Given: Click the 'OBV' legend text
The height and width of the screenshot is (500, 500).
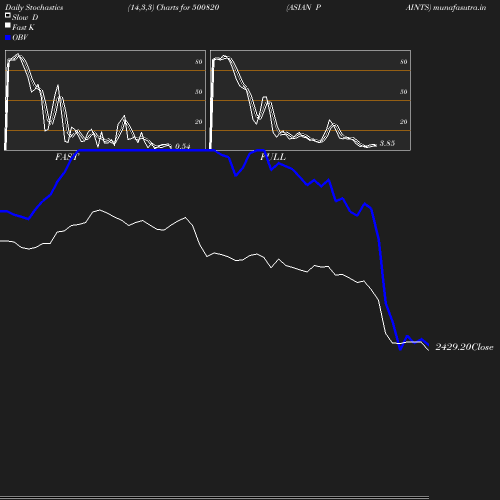Looking at the screenshot, I should click(20, 38).
